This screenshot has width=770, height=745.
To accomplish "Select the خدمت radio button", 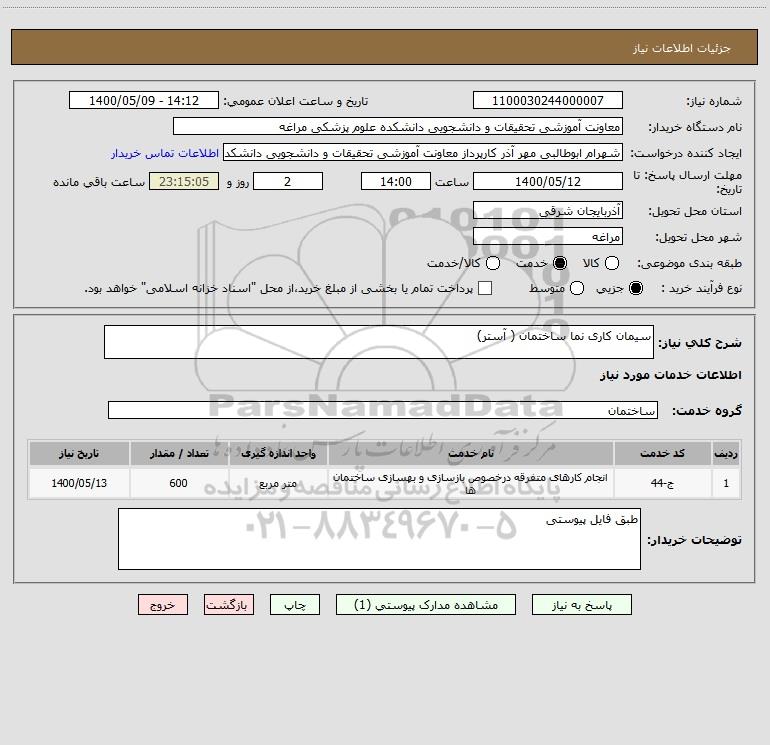I will [x=560, y=263].
